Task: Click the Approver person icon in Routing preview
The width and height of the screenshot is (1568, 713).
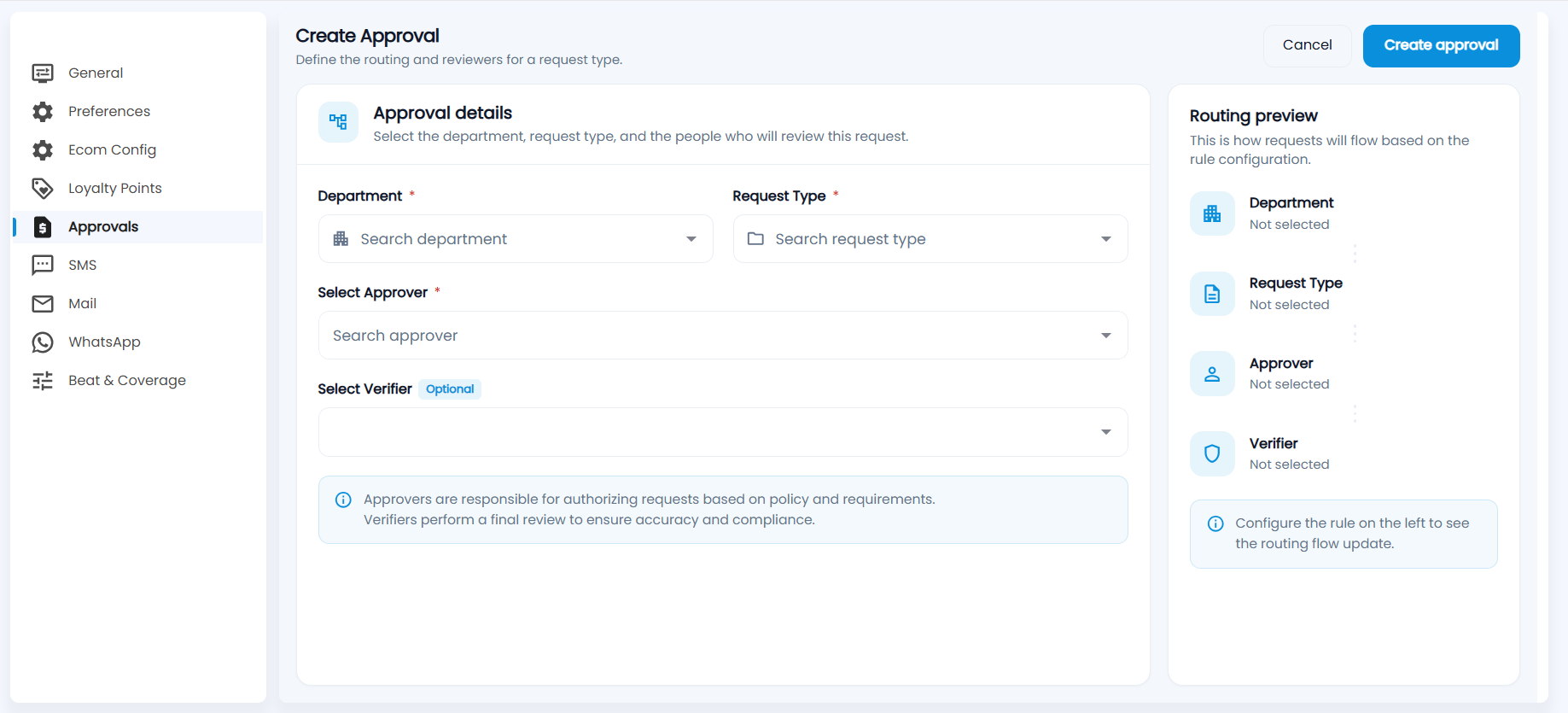Action: (1212, 374)
